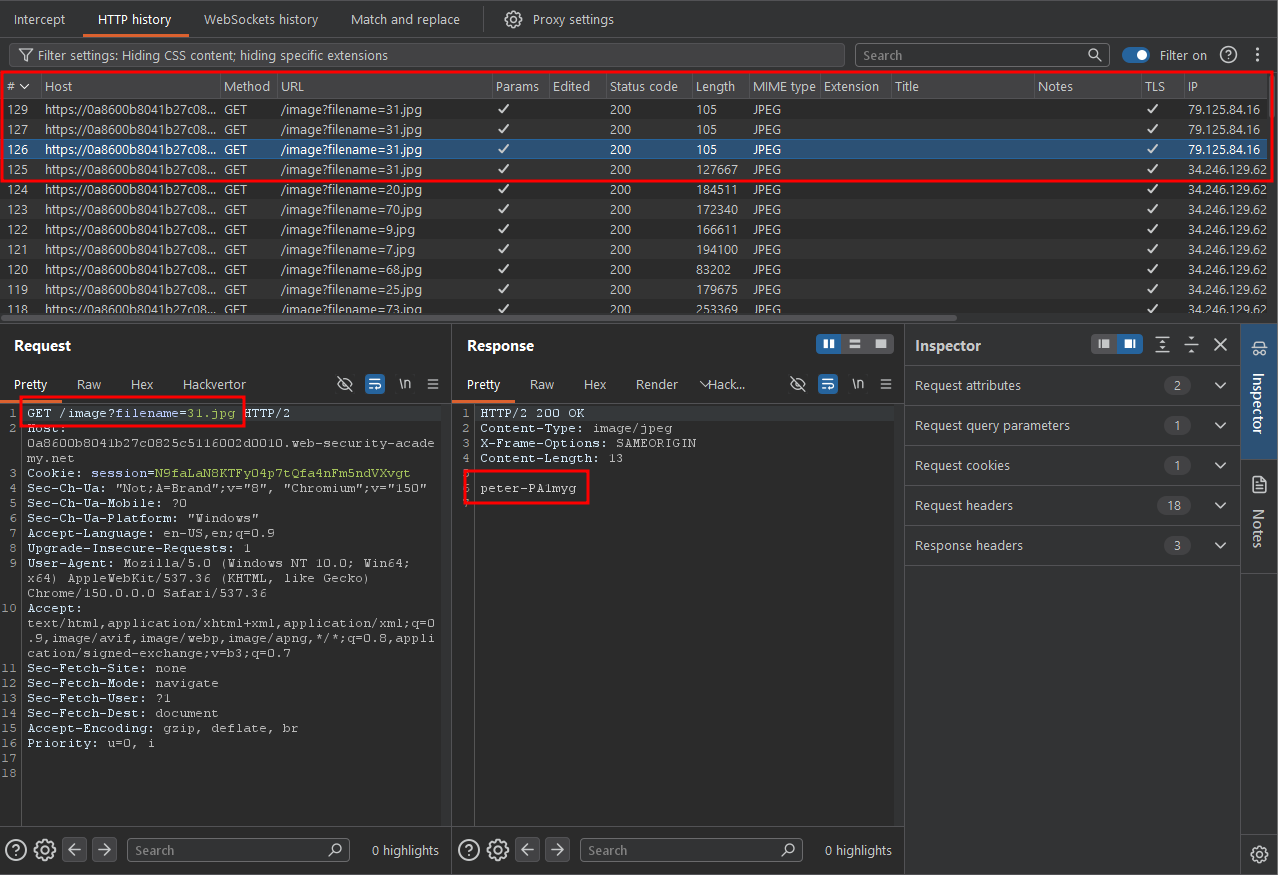Viewport: 1278px width, 875px height.
Task: Open the WebSockets history tab
Action: tap(261, 19)
